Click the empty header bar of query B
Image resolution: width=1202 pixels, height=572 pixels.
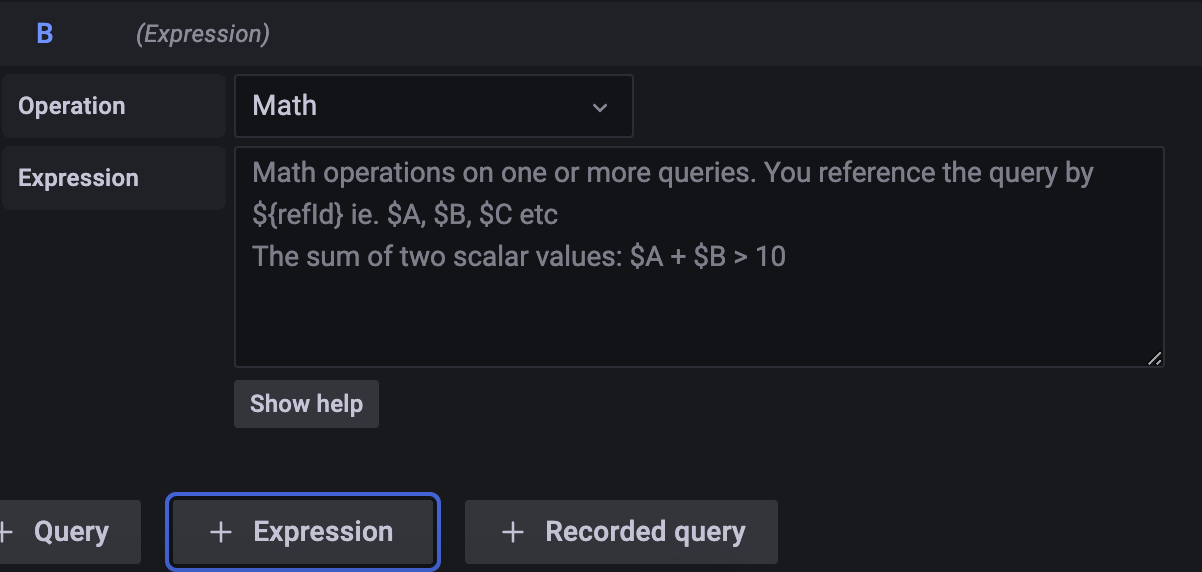tap(700, 33)
